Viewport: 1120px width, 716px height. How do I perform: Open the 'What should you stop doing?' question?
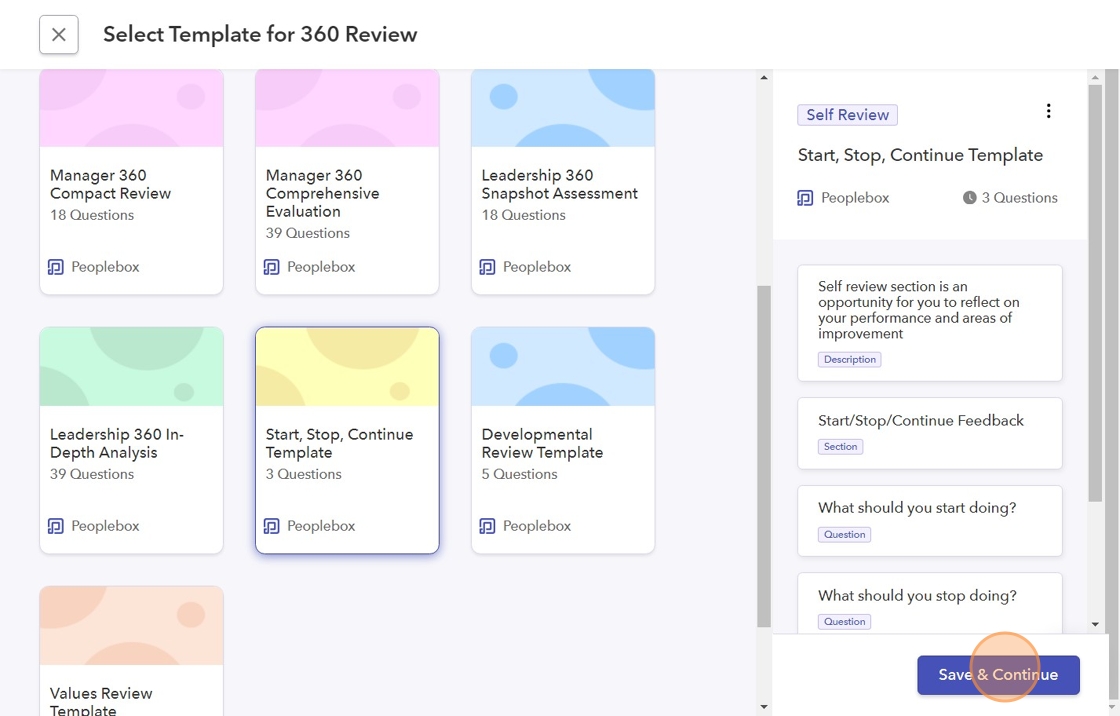(929, 602)
